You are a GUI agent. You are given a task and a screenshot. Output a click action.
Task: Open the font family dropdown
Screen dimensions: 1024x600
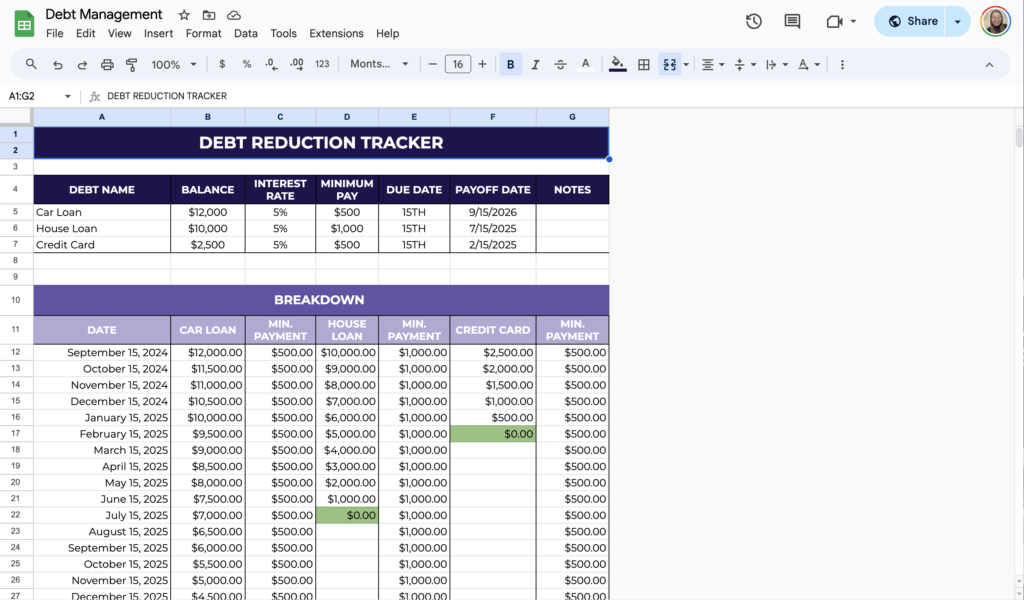pyautogui.click(x=379, y=64)
